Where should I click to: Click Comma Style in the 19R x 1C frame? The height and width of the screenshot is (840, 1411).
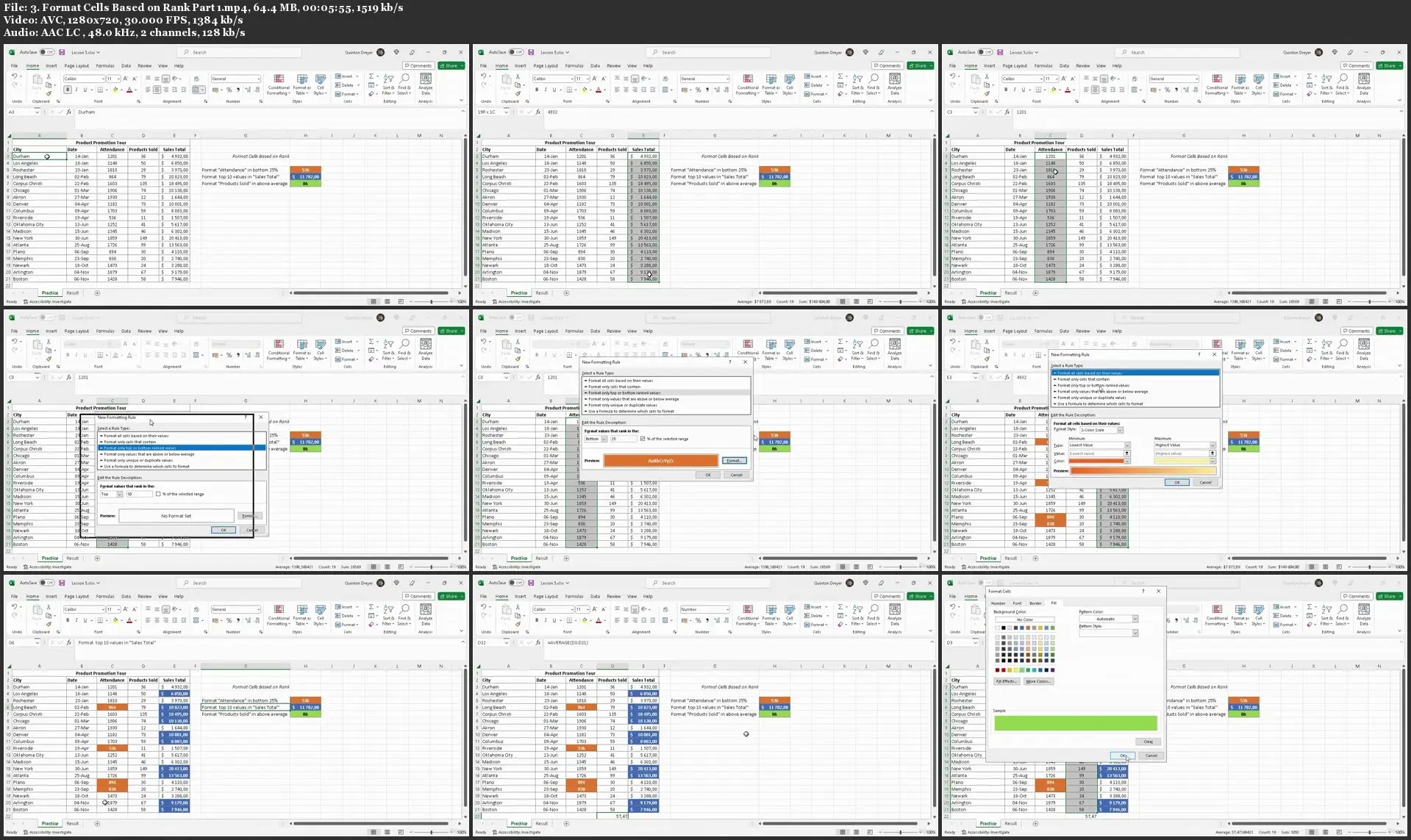tap(707, 90)
